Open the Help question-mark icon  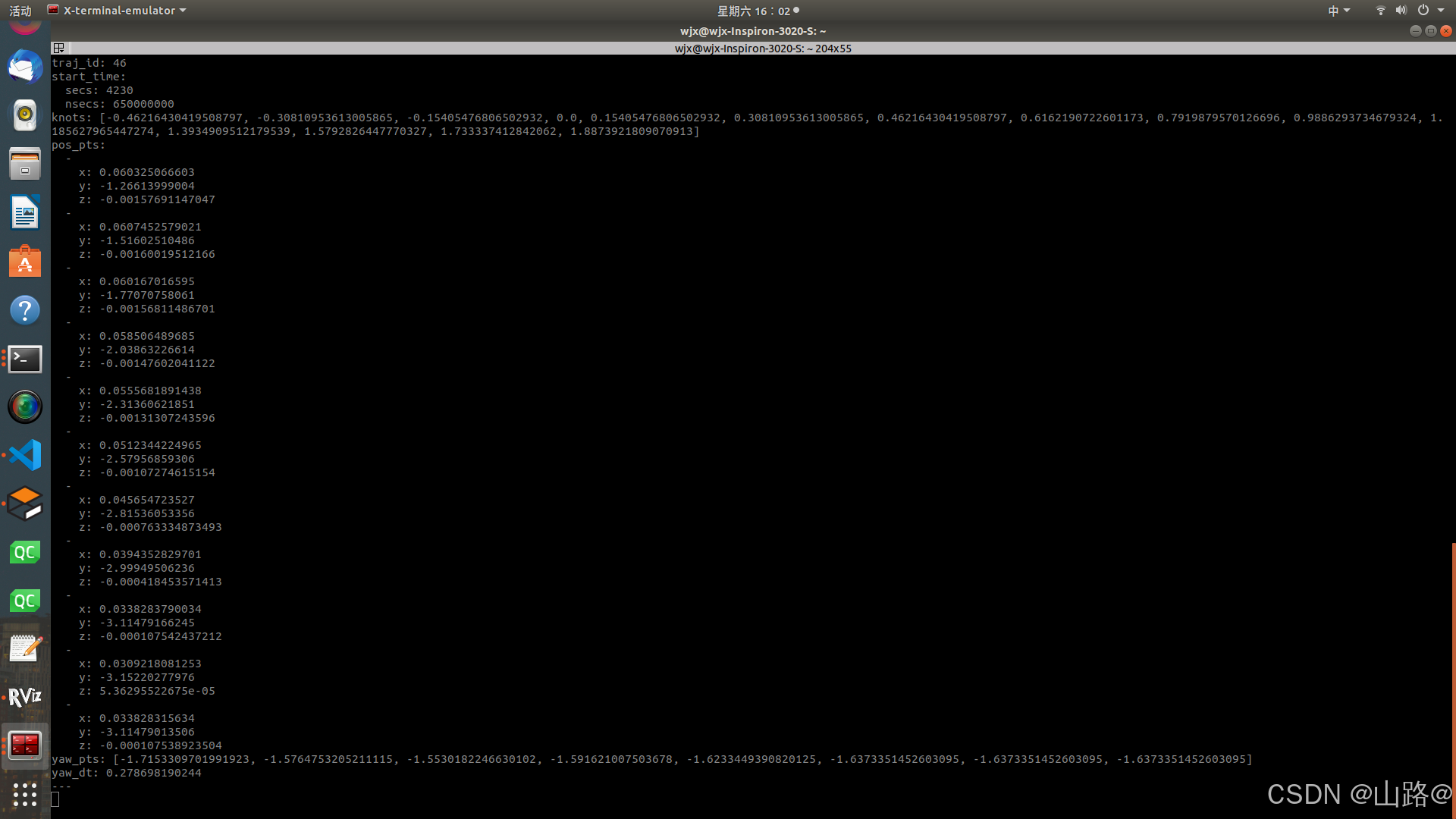[x=25, y=310]
